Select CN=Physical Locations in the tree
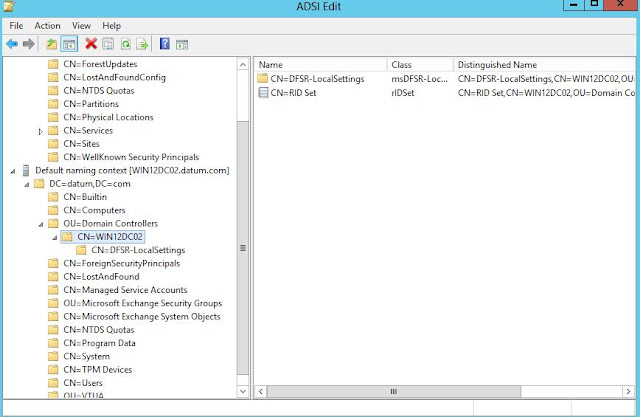This screenshot has width=640, height=417. [x=108, y=117]
